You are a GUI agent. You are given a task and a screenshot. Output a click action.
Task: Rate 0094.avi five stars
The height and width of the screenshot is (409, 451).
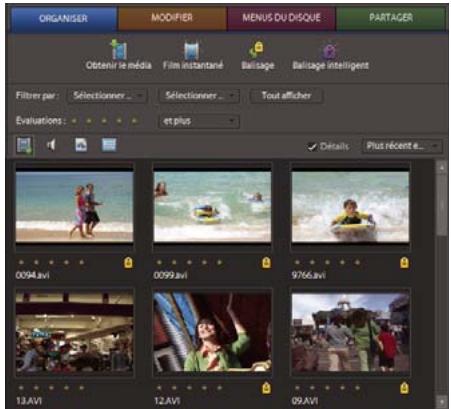click(81, 262)
